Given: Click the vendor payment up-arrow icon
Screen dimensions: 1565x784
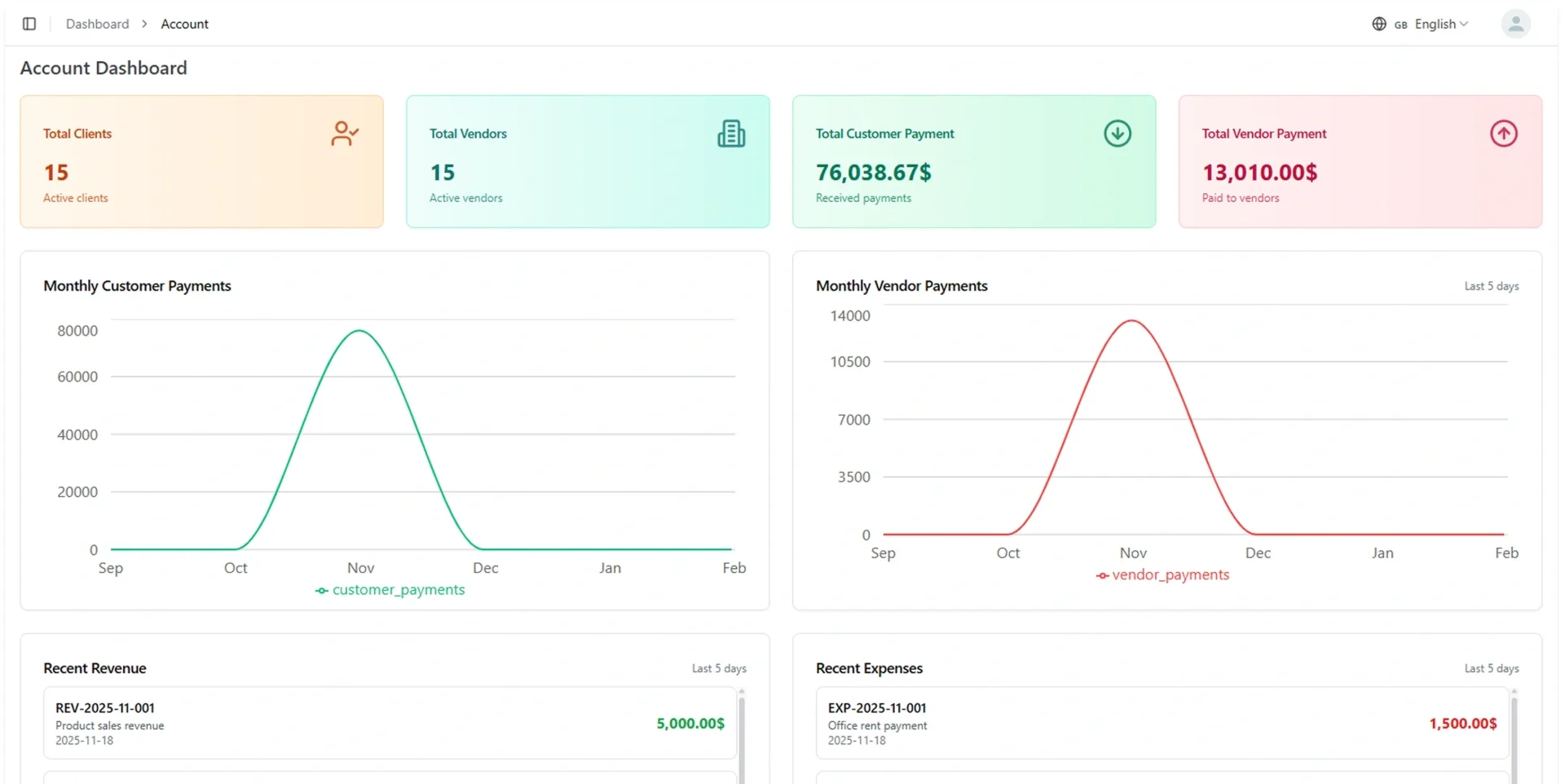Looking at the screenshot, I should (x=1504, y=133).
